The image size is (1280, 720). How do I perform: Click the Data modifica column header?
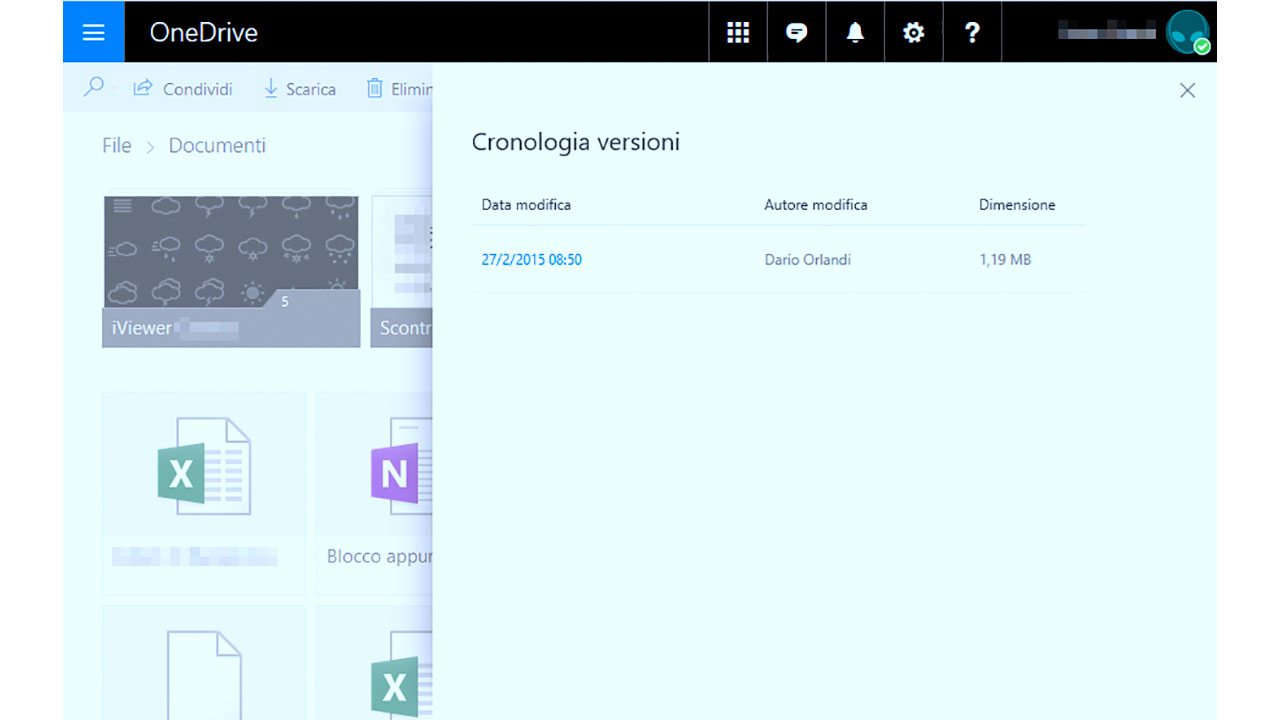click(526, 205)
